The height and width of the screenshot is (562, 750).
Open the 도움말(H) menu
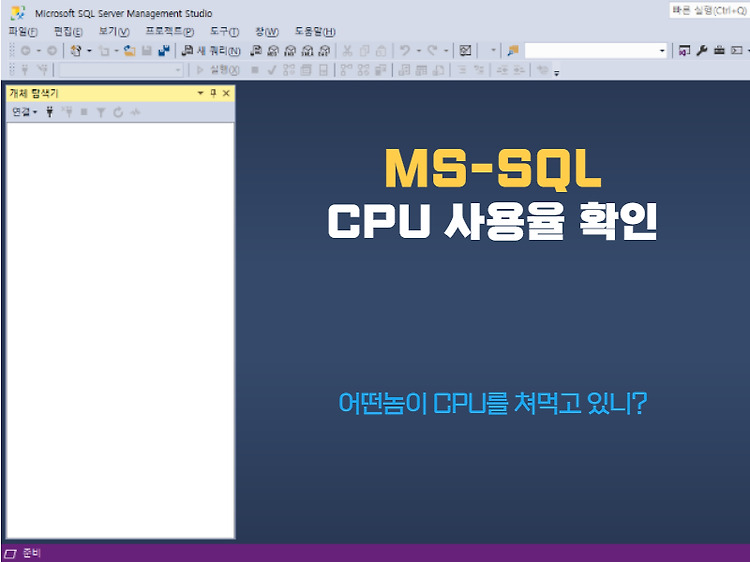click(x=315, y=32)
